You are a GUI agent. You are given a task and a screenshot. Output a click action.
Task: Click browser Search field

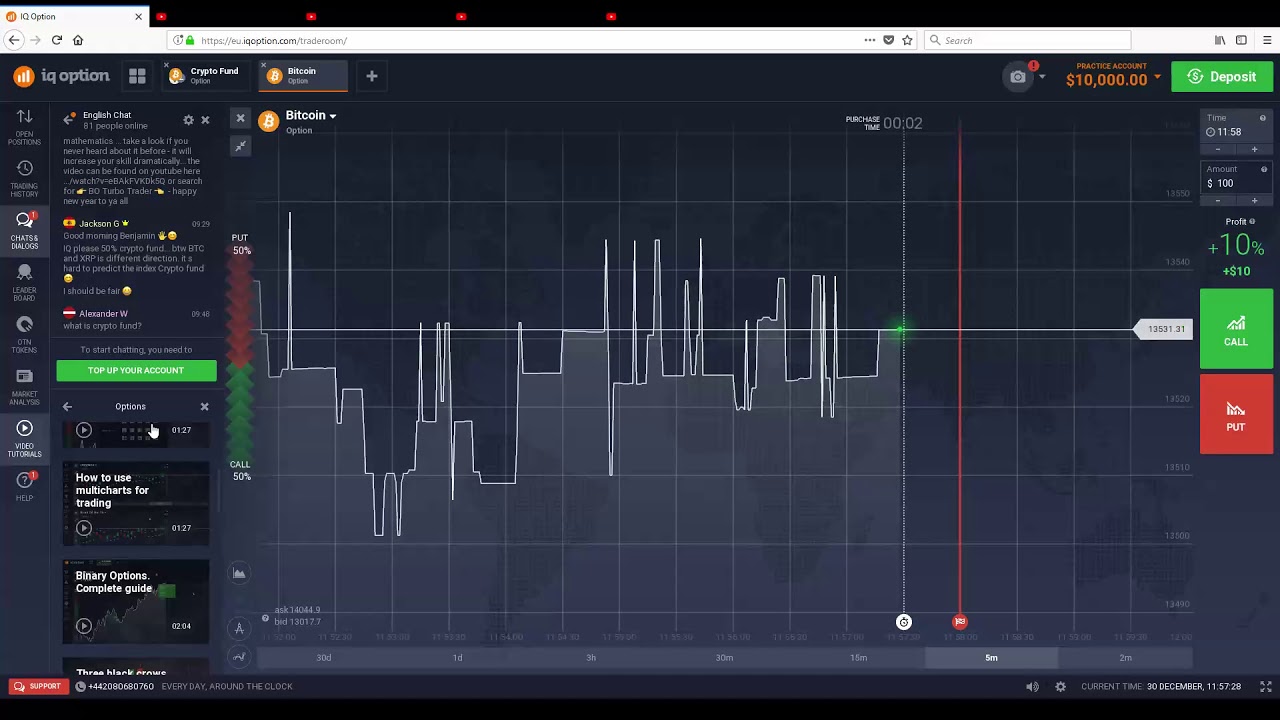click(x=1027, y=40)
